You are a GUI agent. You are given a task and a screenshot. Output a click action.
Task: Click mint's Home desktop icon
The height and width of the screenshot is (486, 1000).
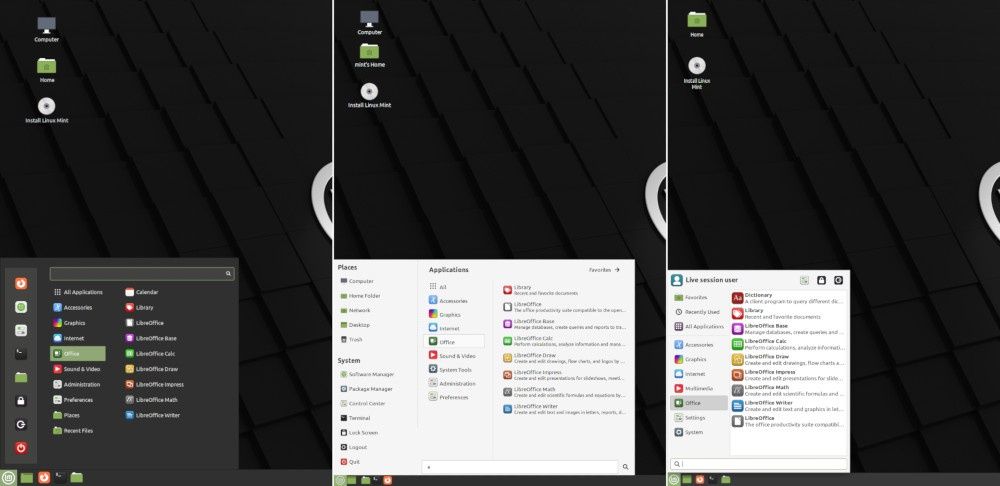pyautogui.click(x=369, y=55)
